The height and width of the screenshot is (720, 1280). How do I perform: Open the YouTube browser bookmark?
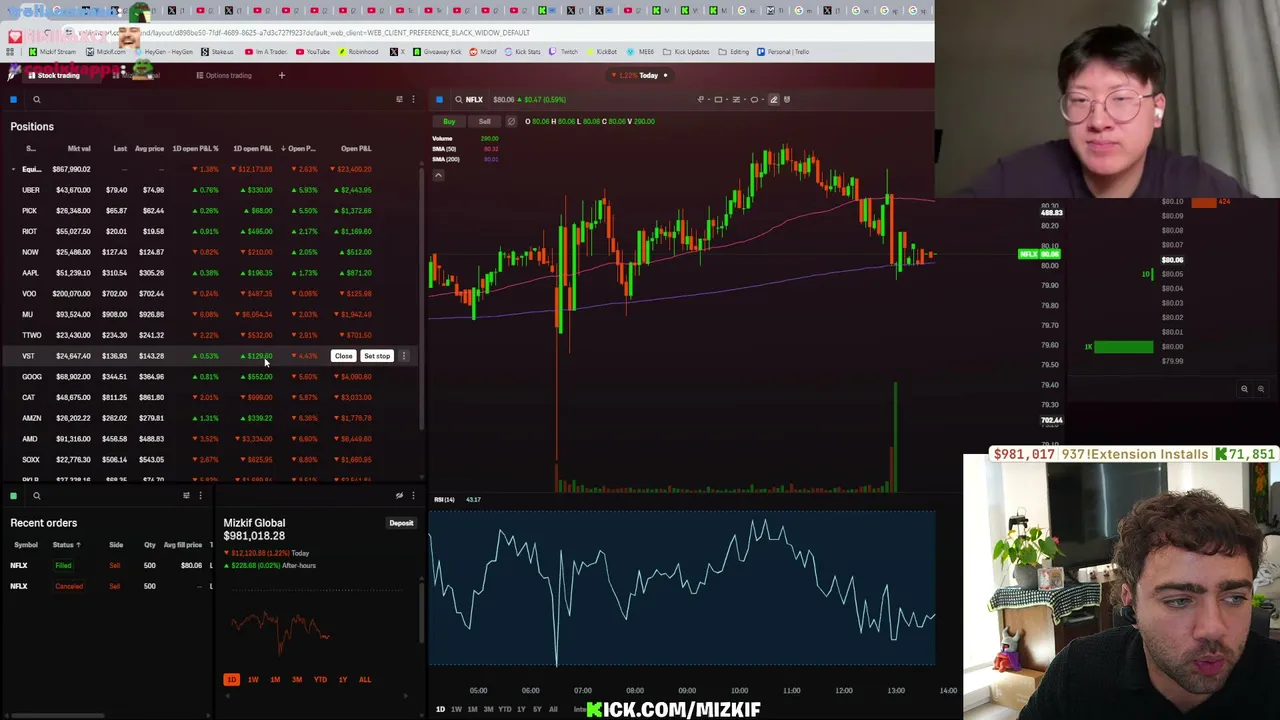coord(312,52)
